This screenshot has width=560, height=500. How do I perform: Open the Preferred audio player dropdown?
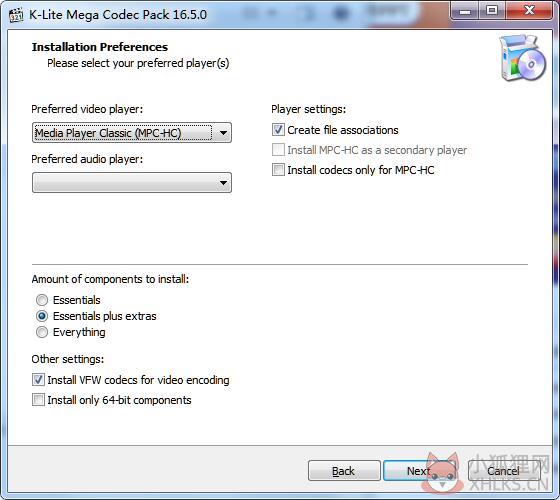(x=132, y=183)
